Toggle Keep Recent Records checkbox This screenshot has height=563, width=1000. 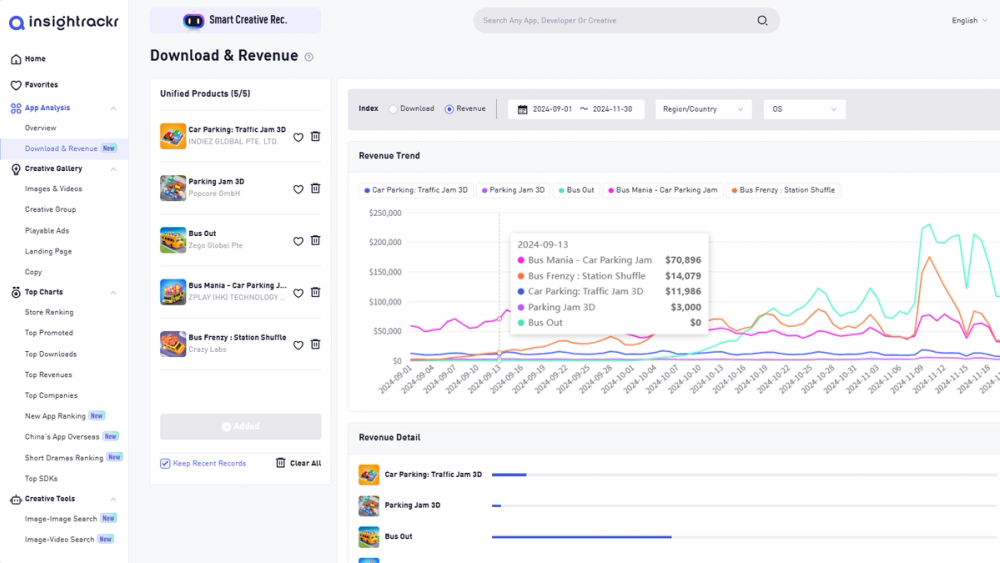coord(165,464)
